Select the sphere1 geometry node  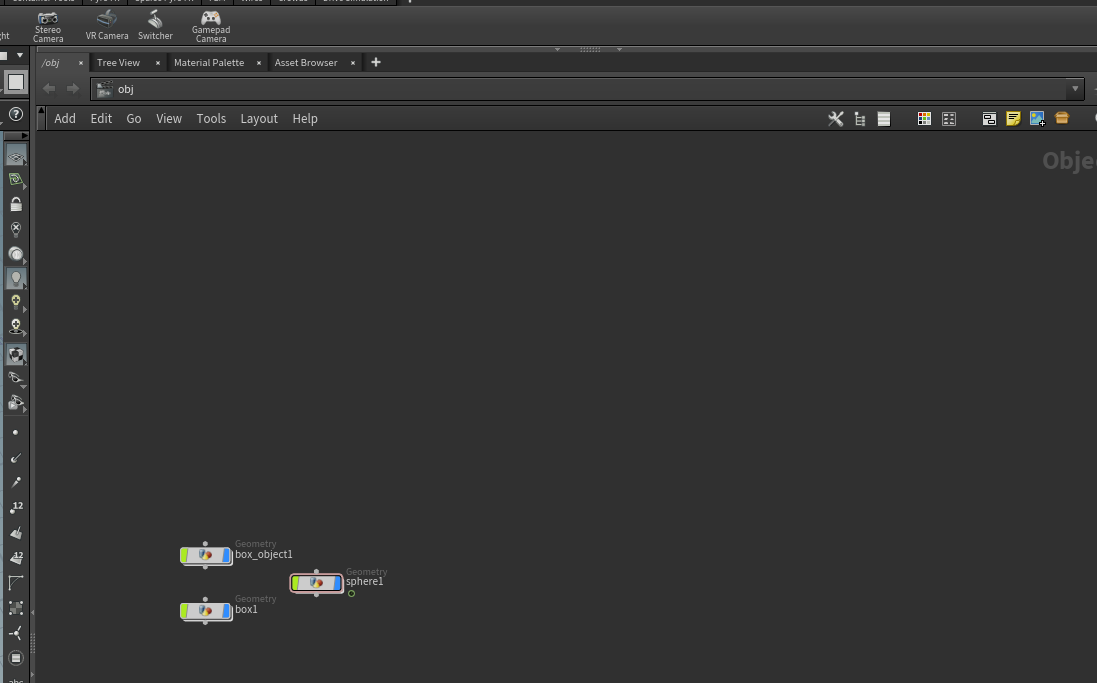point(316,582)
